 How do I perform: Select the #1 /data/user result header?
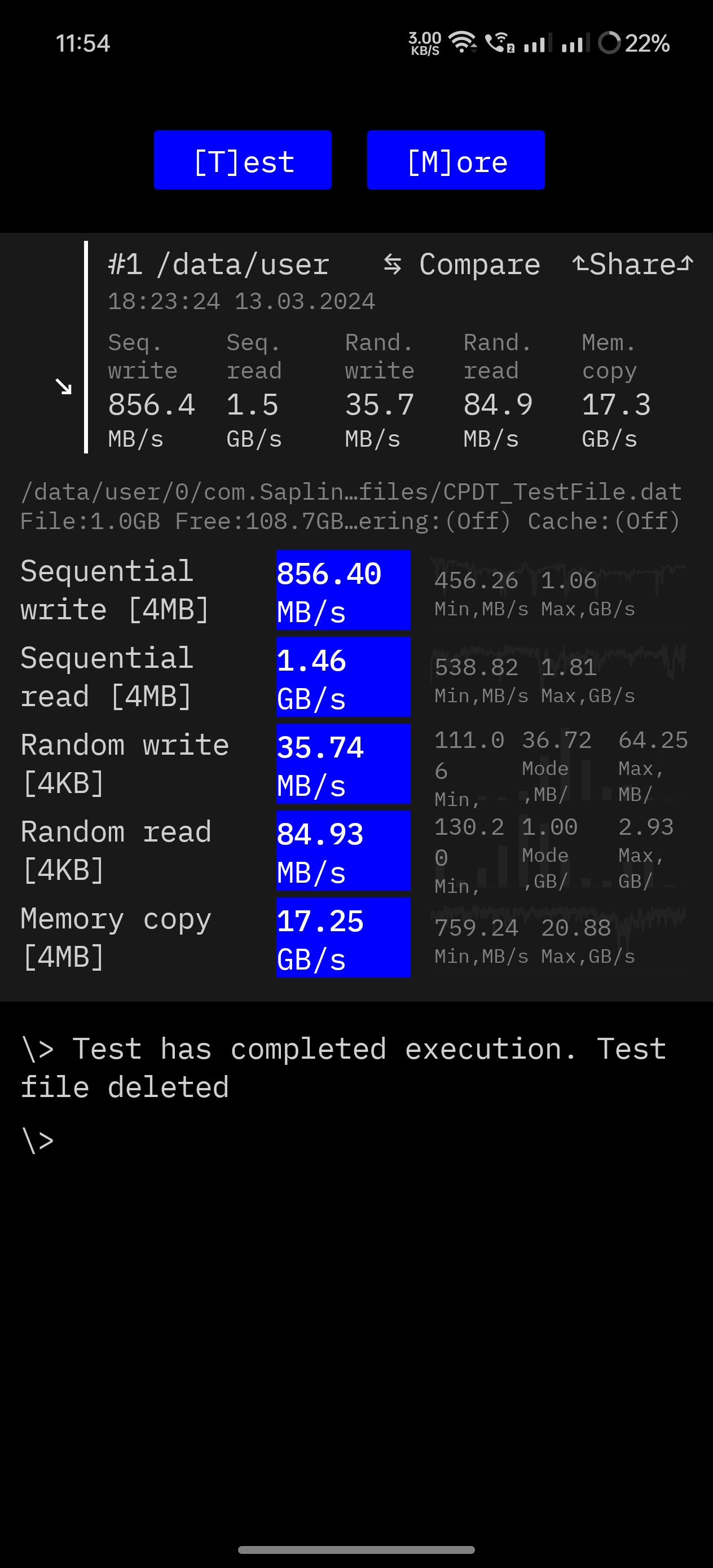click(219, 265)
